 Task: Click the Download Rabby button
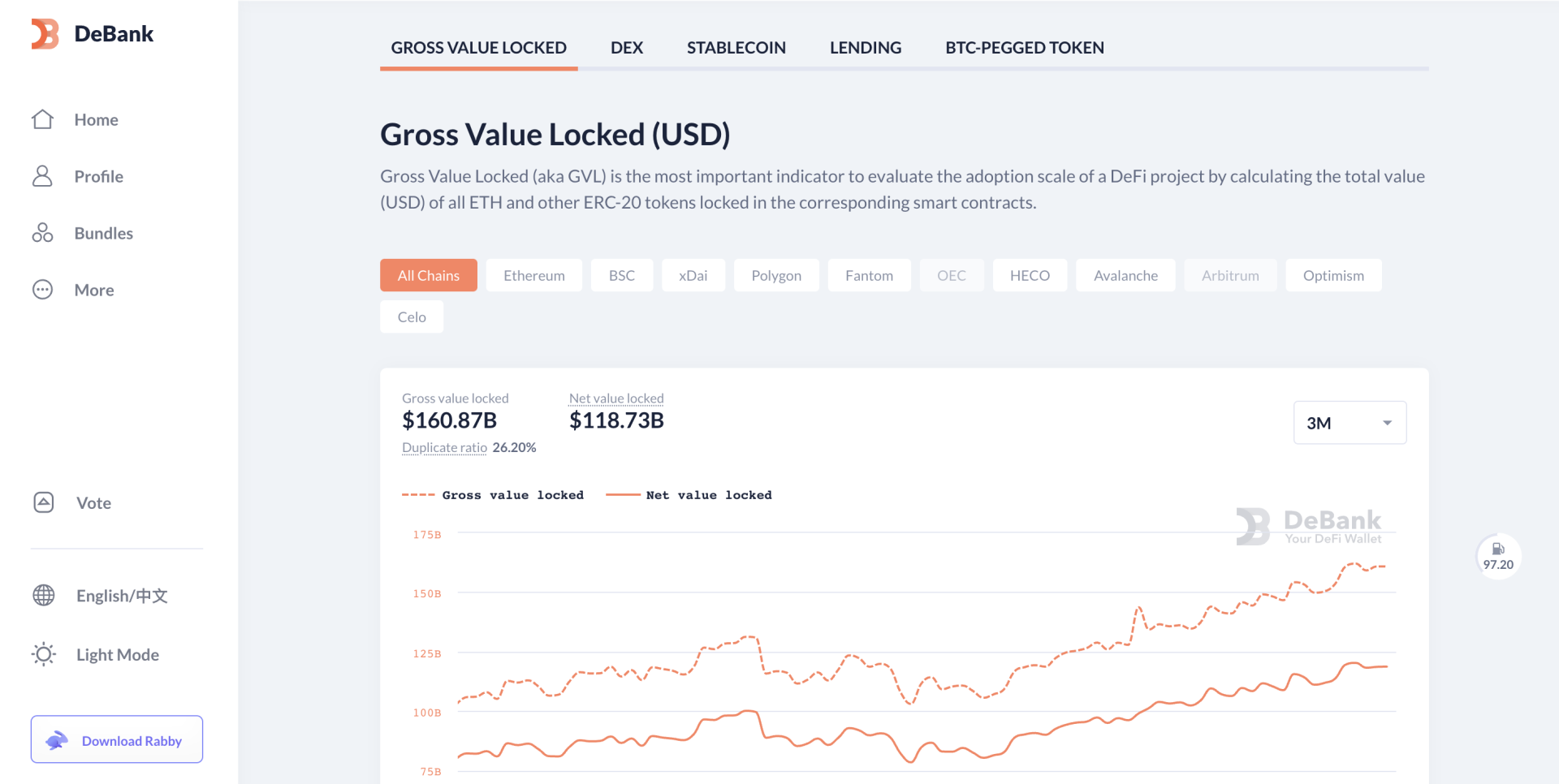coord(117,739)
